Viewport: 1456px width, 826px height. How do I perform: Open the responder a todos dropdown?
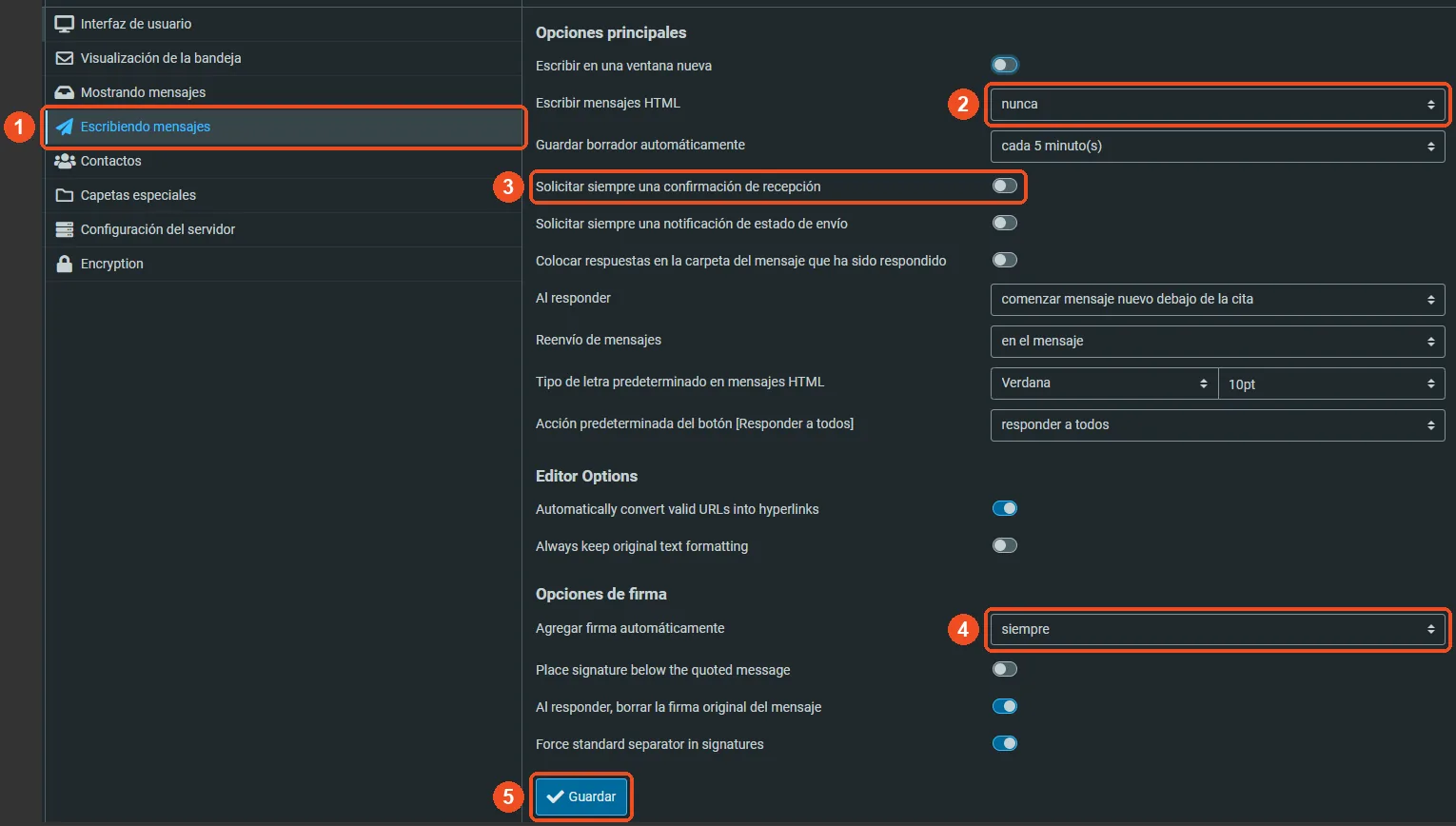pos(1217,425)
